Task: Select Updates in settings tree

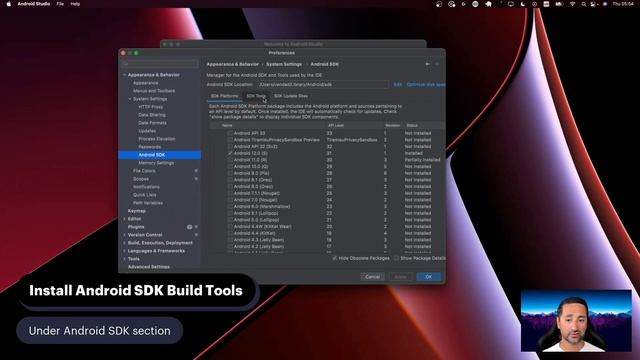Action: point(147,131)
